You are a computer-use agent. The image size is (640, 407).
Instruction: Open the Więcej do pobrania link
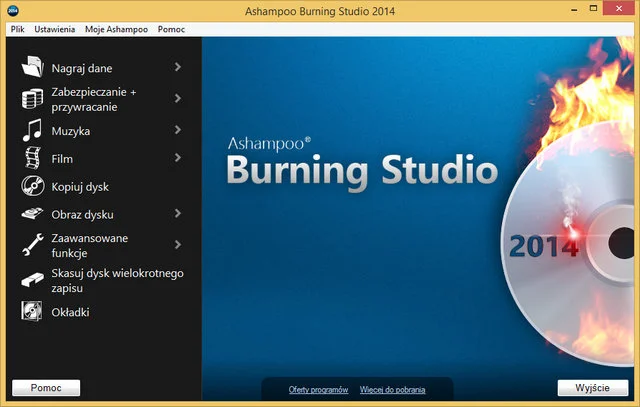[x=392, y=389]
